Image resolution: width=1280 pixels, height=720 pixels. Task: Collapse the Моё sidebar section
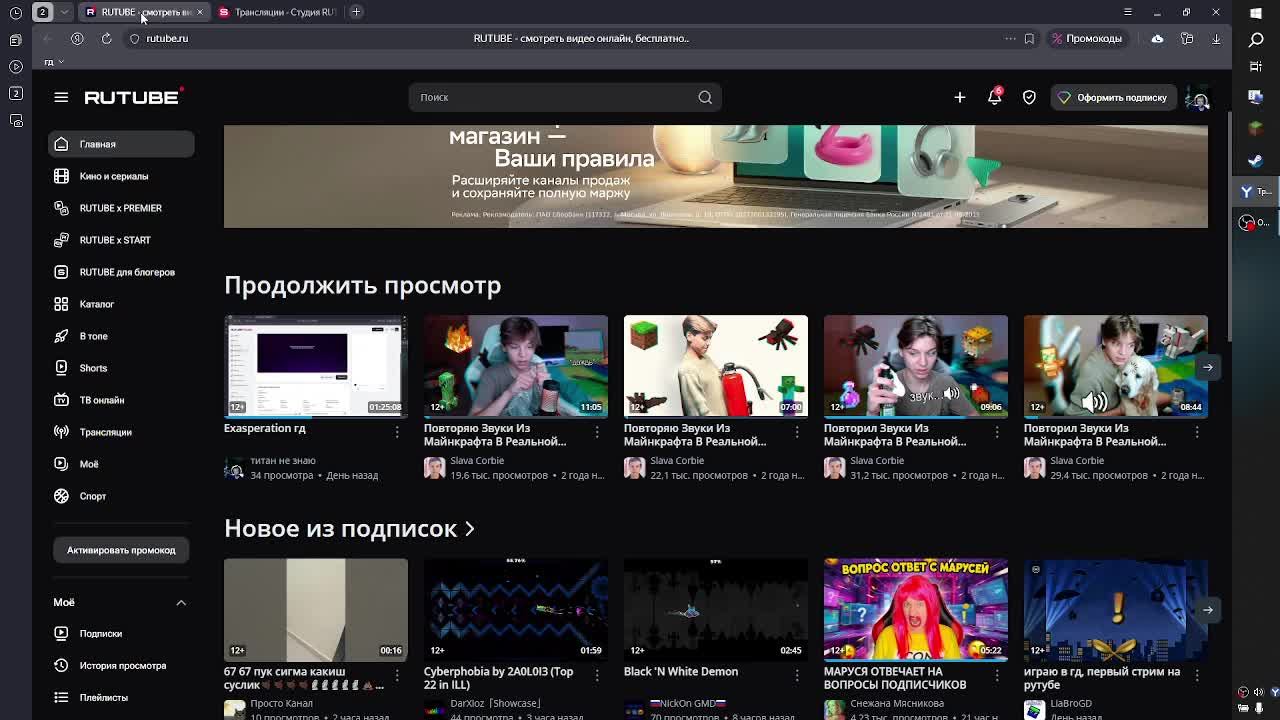[181, 602]
